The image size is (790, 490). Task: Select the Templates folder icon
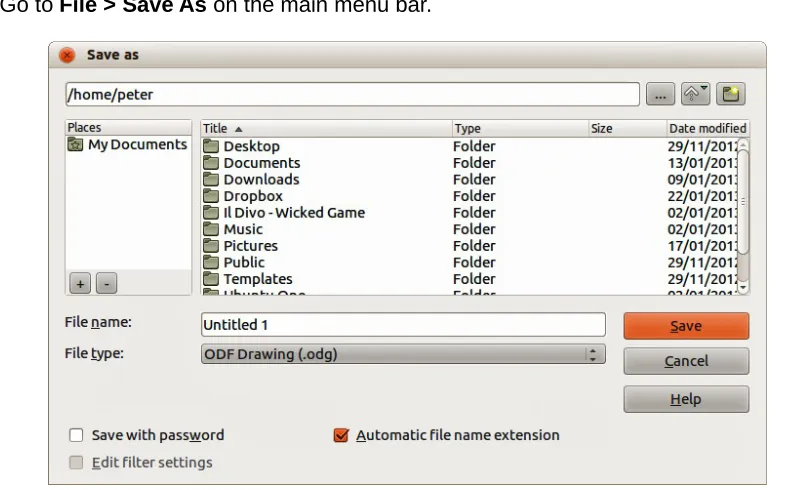pos(211,279)
